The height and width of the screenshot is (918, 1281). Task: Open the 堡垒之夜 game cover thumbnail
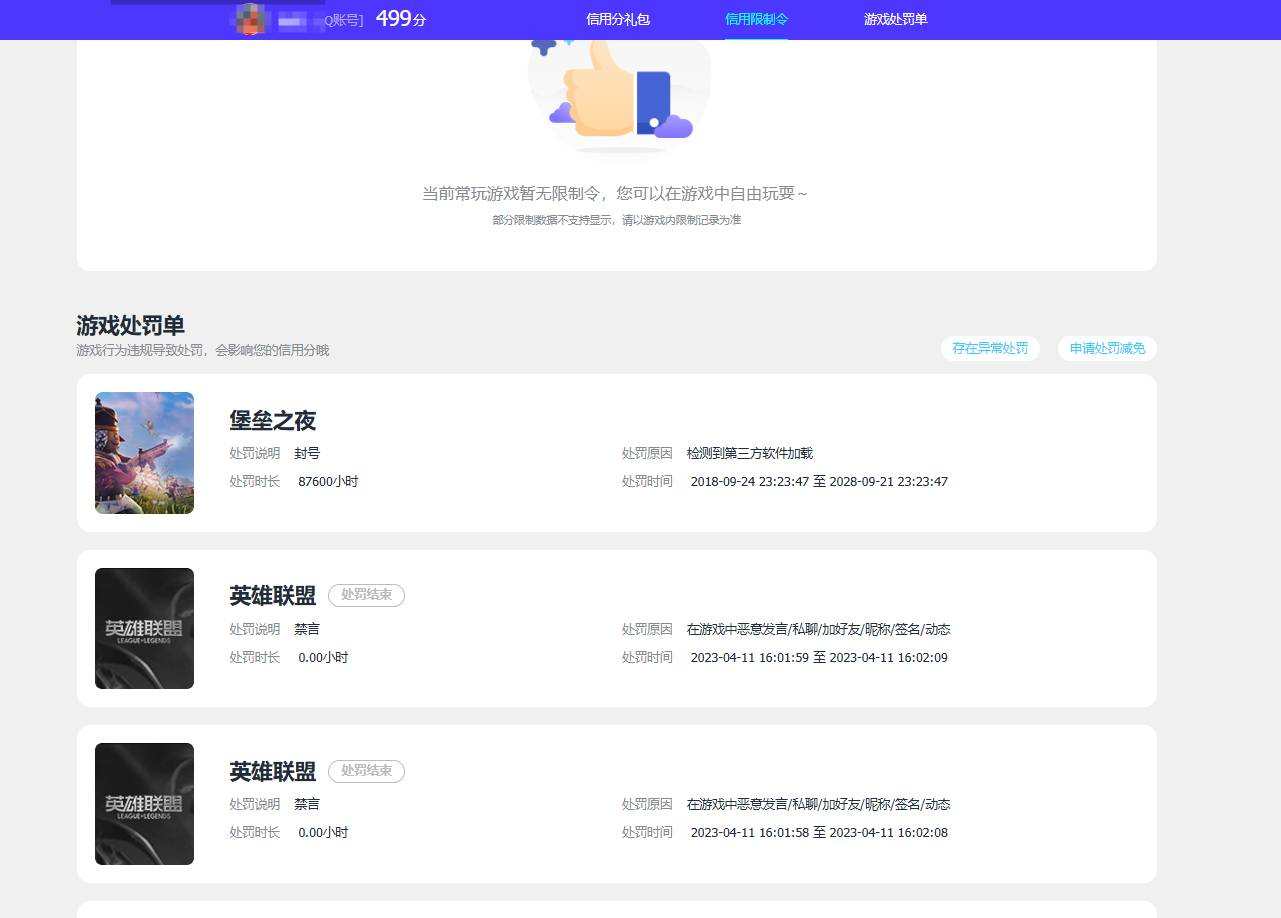click(x=144, y=453)
